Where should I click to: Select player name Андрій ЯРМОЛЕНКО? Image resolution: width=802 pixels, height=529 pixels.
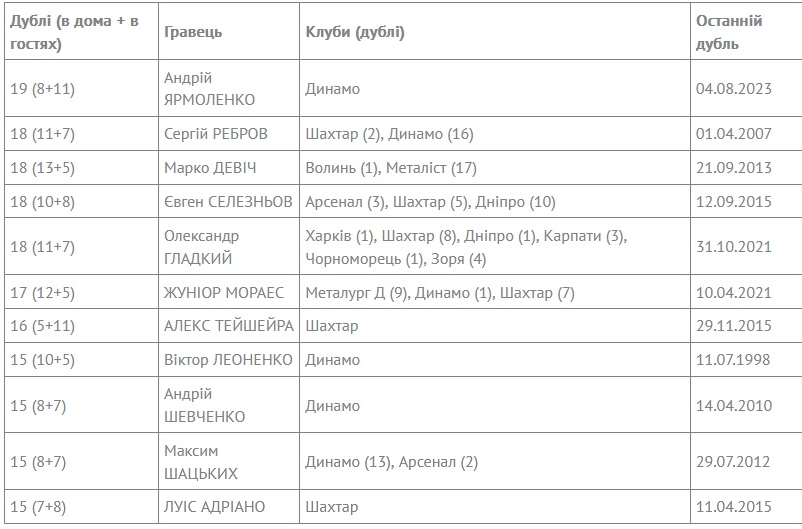[x=209, y=89]
